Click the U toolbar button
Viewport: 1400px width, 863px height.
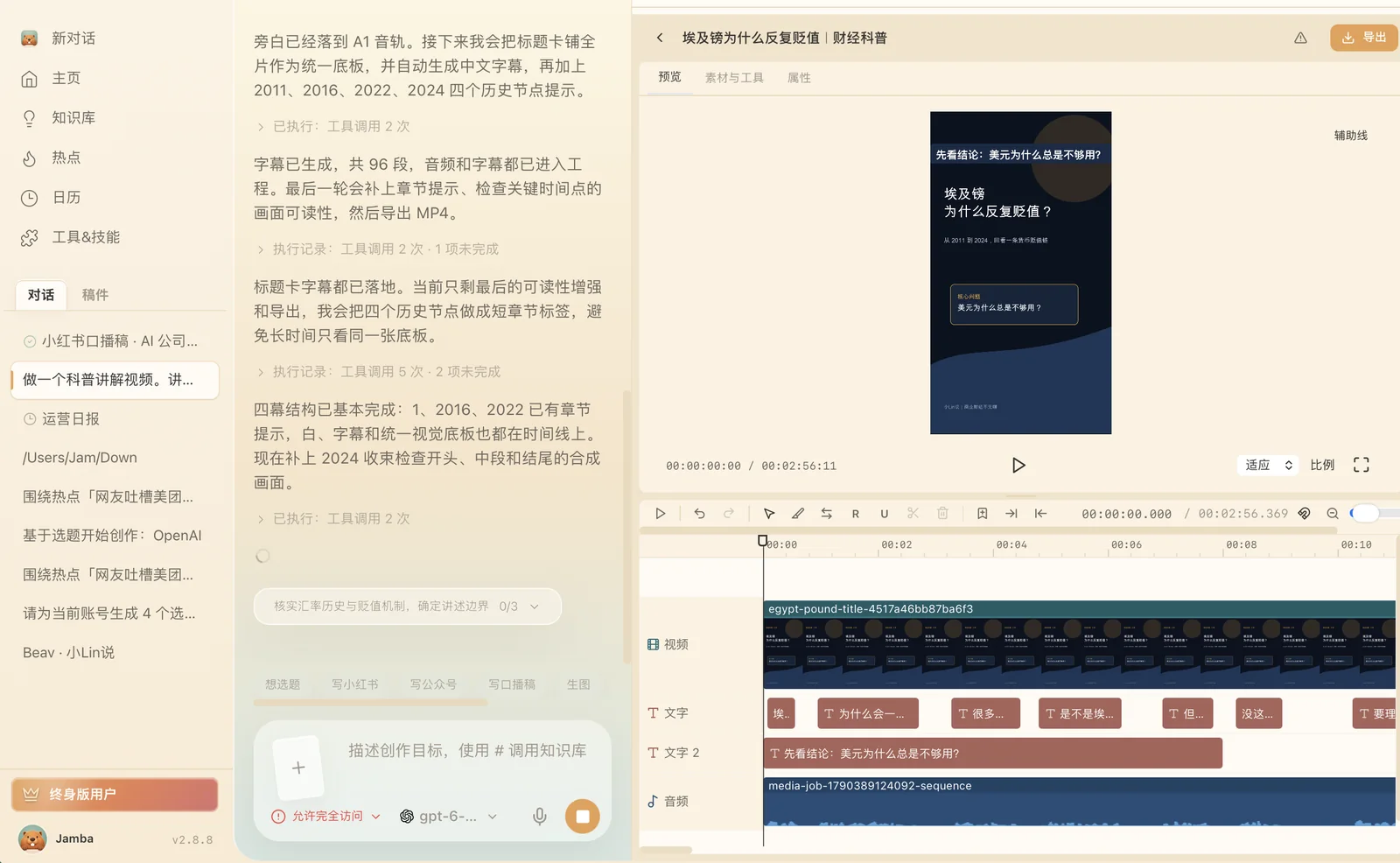tap(885, 514)
